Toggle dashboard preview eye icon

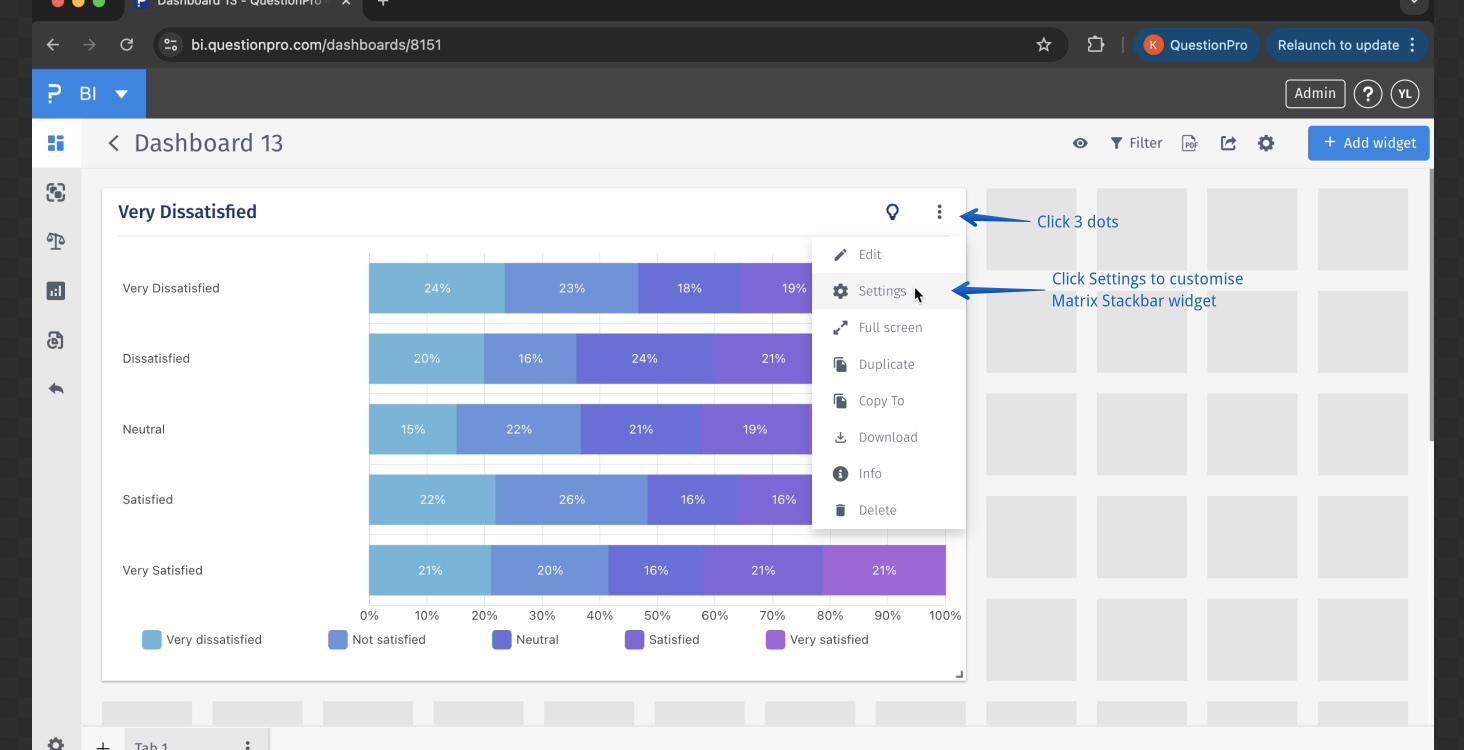[1080, 143]
